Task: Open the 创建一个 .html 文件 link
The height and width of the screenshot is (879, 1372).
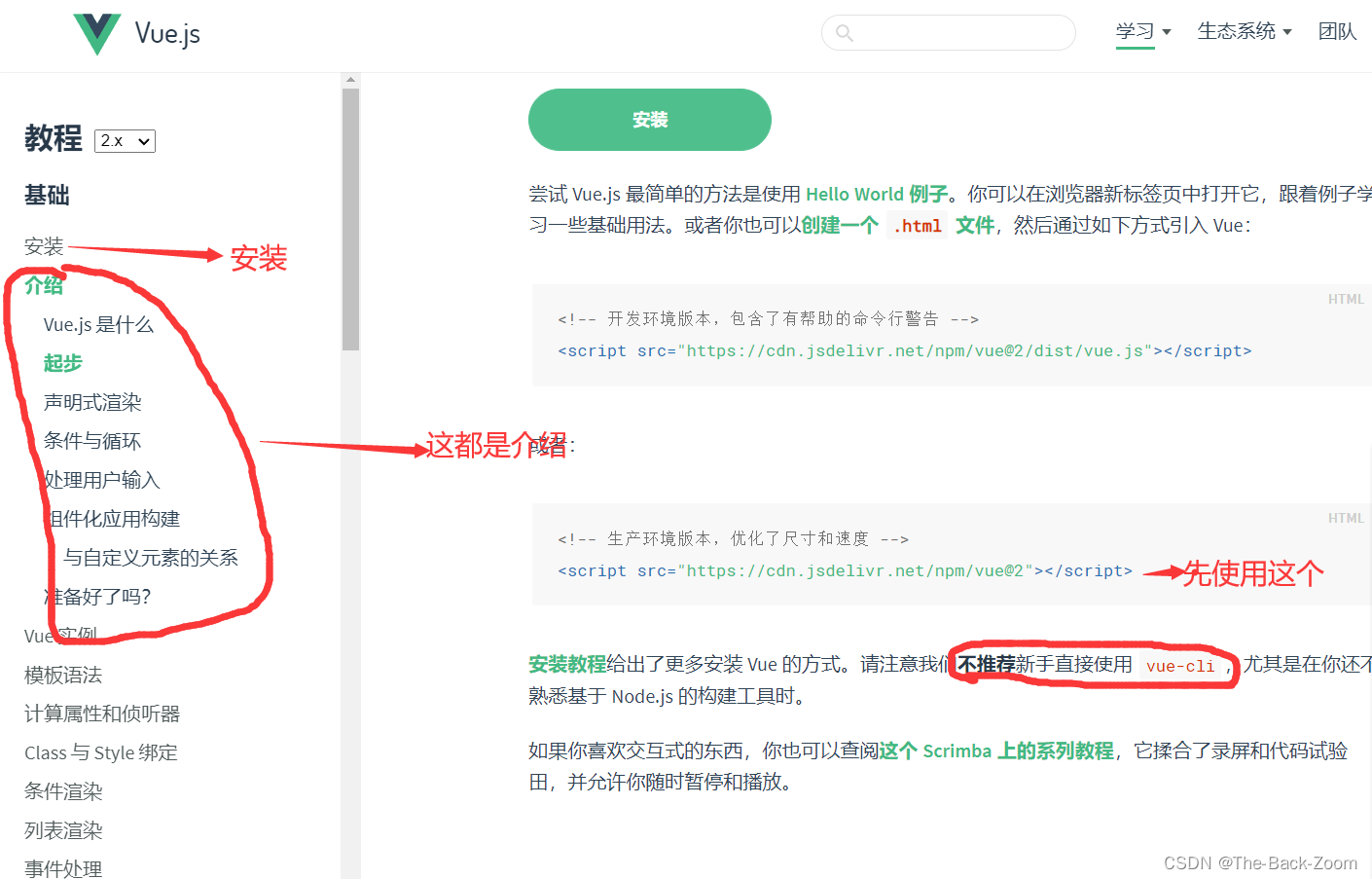Action: tap(898, 225)
